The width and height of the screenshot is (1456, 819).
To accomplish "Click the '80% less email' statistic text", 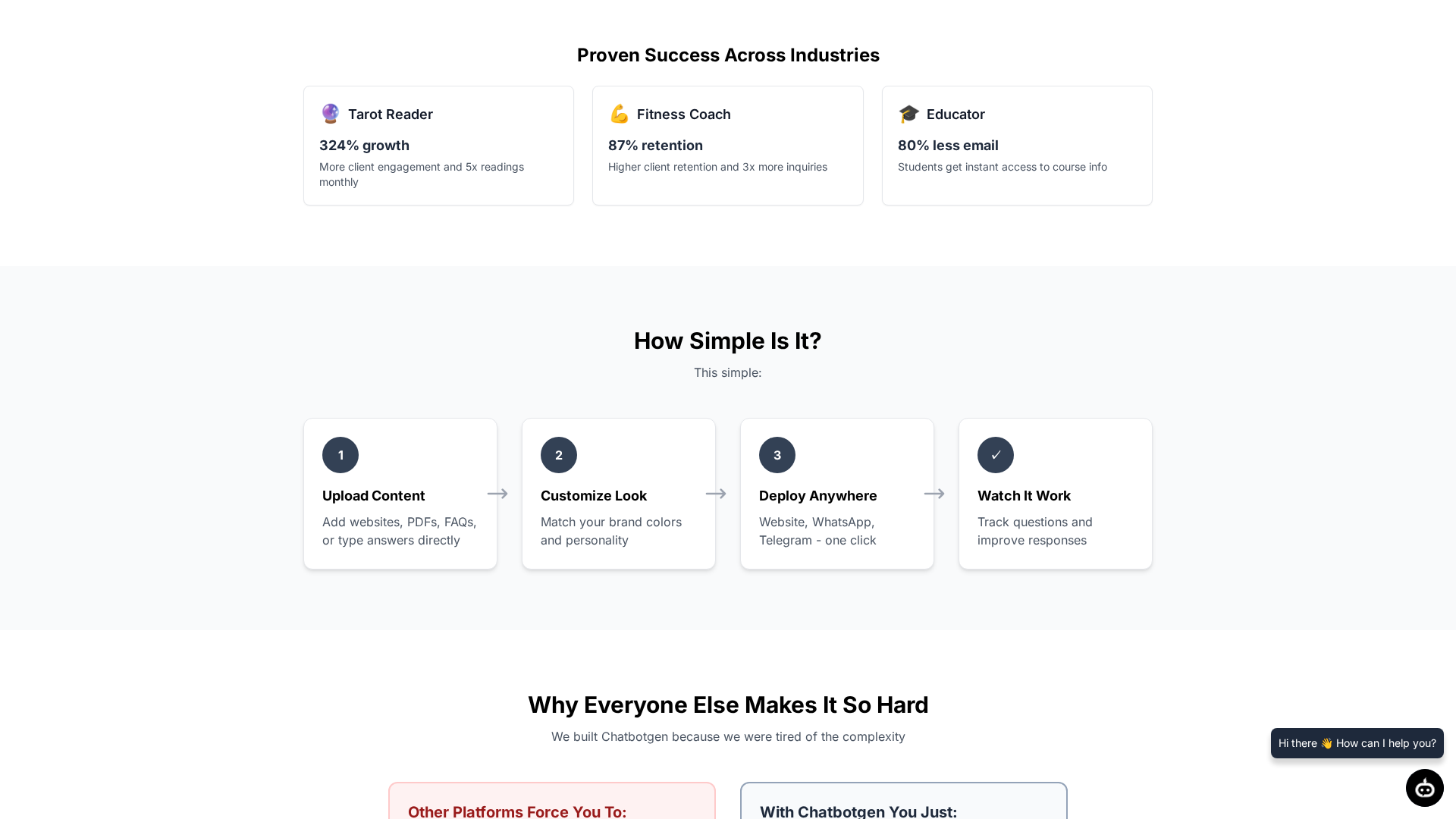I will point(948,146).
